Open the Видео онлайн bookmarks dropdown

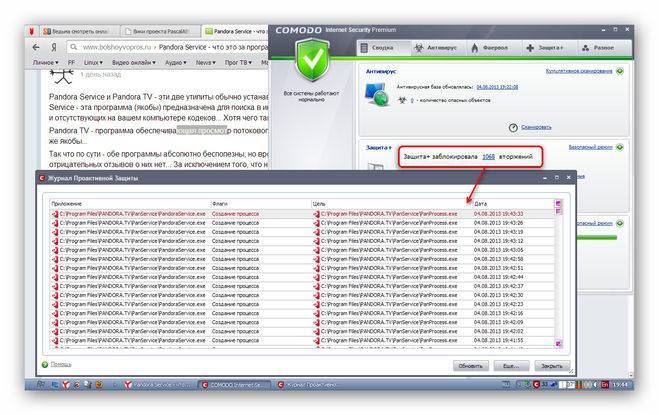(x=133, y=62)
